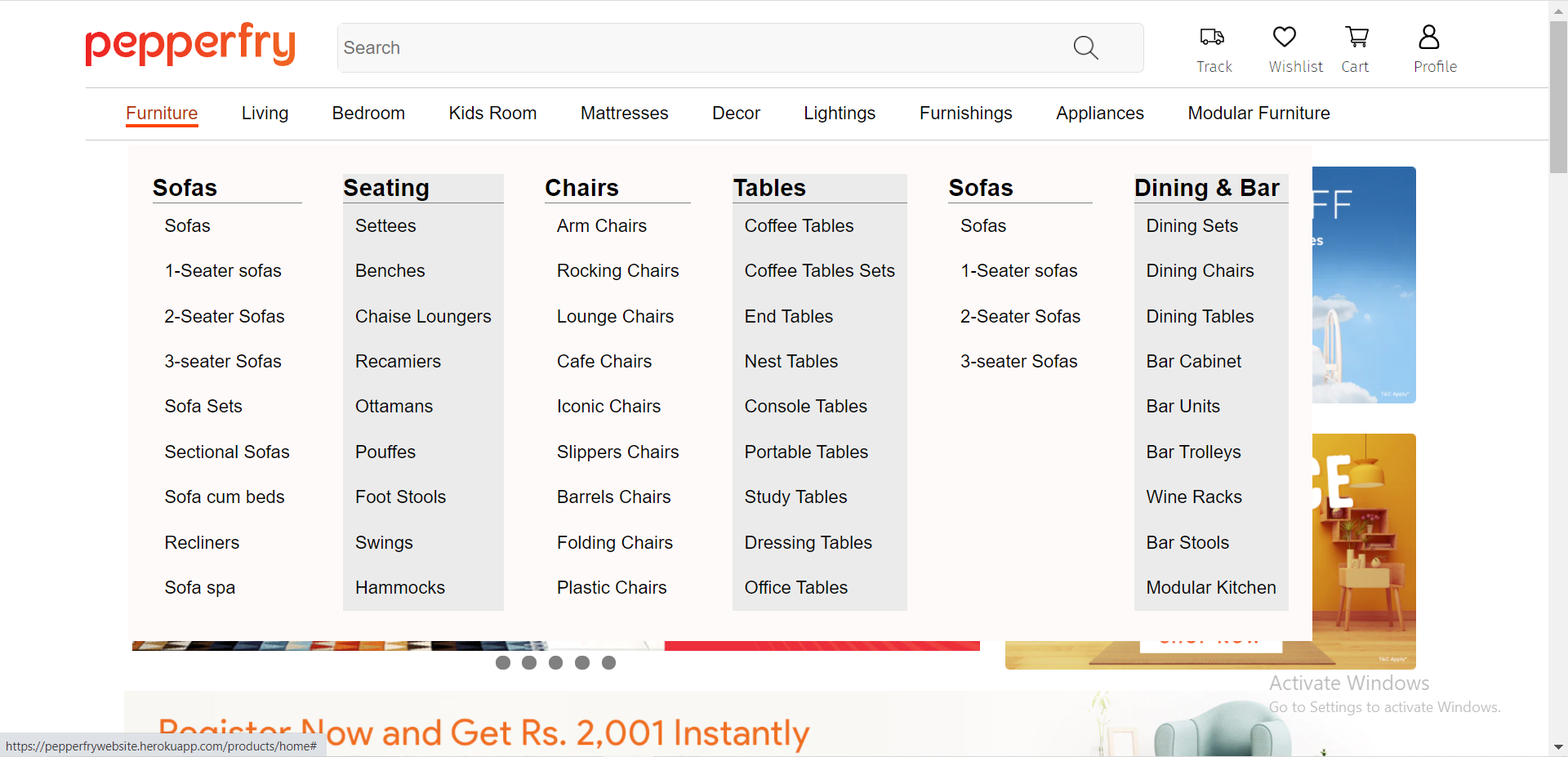1568x757 pixels.
Task: Open Rocking Chairs
Action: click(x=617, y=270)
